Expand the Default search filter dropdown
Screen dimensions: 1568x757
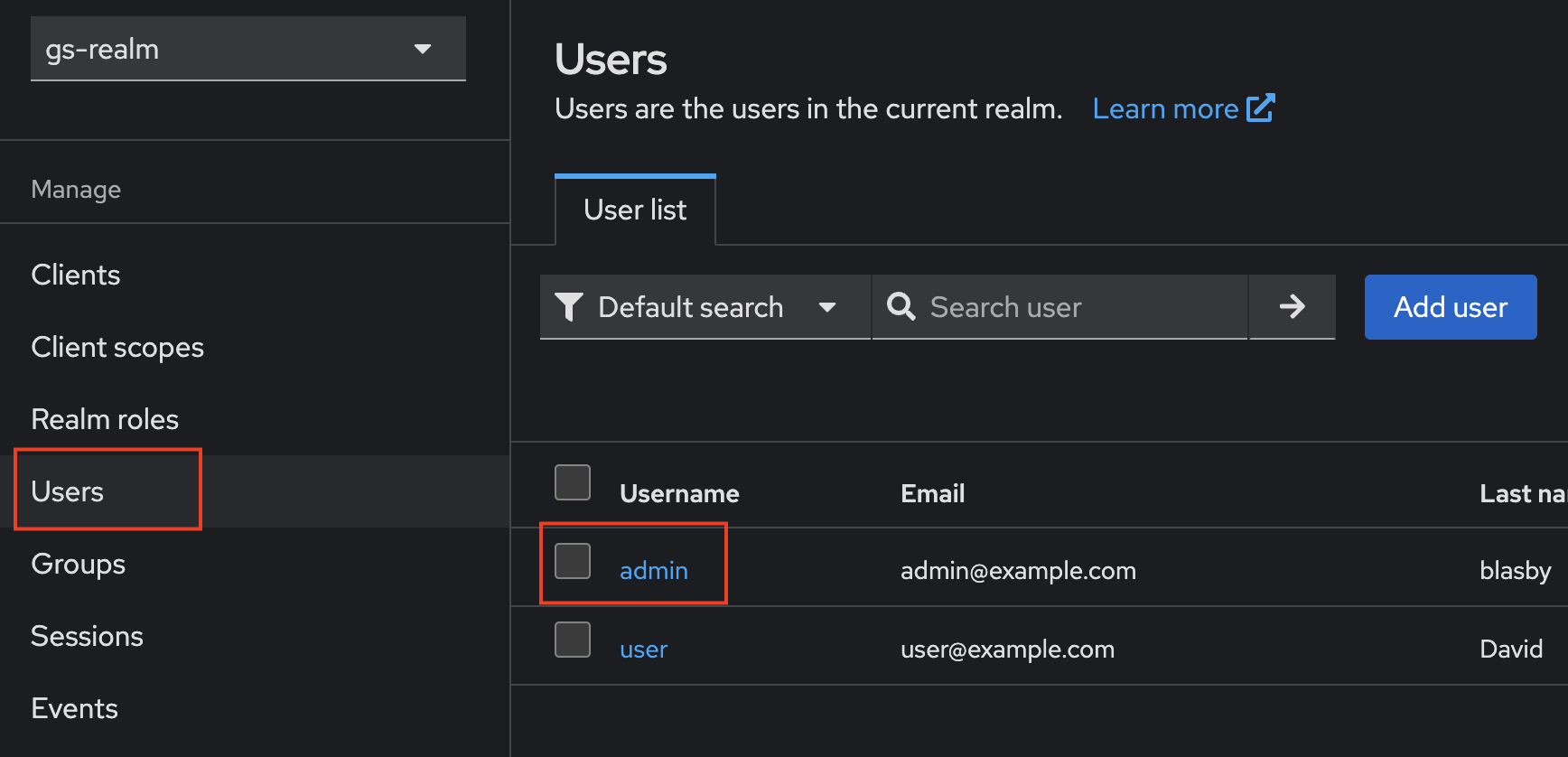[705, 307]
